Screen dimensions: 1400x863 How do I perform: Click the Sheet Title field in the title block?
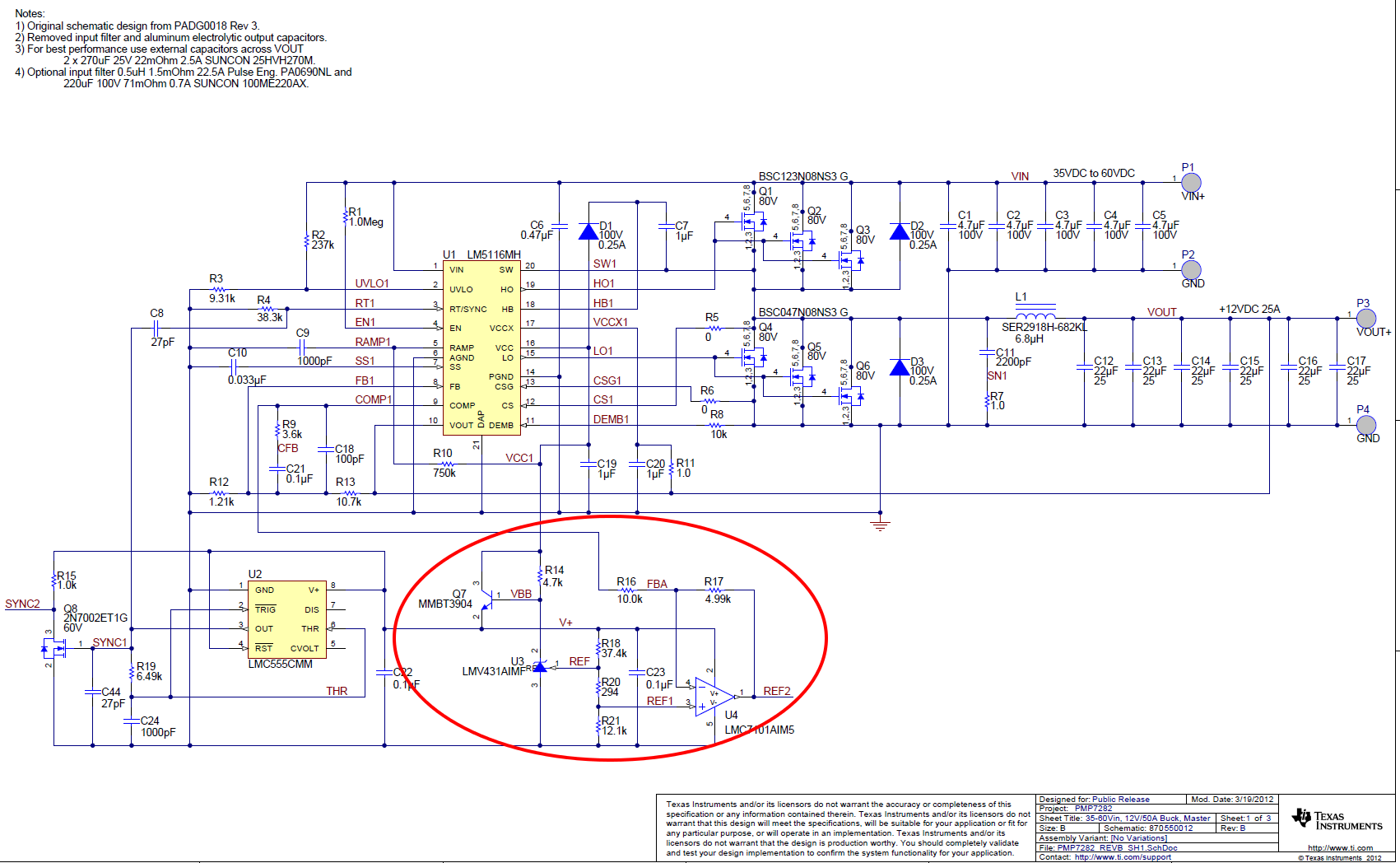[1124, 818]
